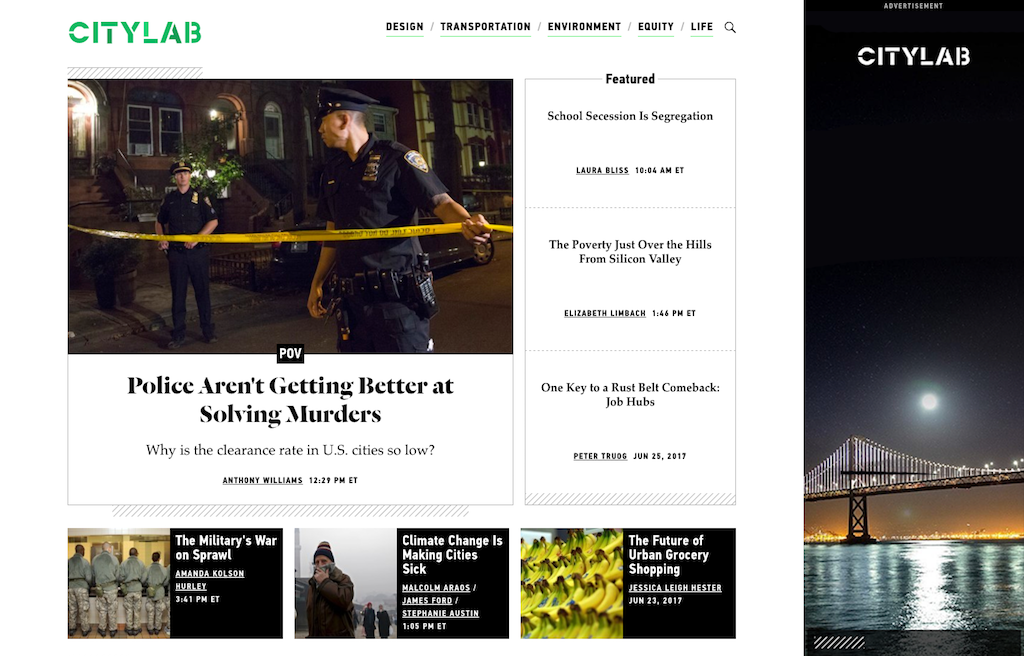Image resolution: width=1024 pixels, height=656 pixels.
Task: View author Anthony Williams's page
Action: (x=262, y=481)
